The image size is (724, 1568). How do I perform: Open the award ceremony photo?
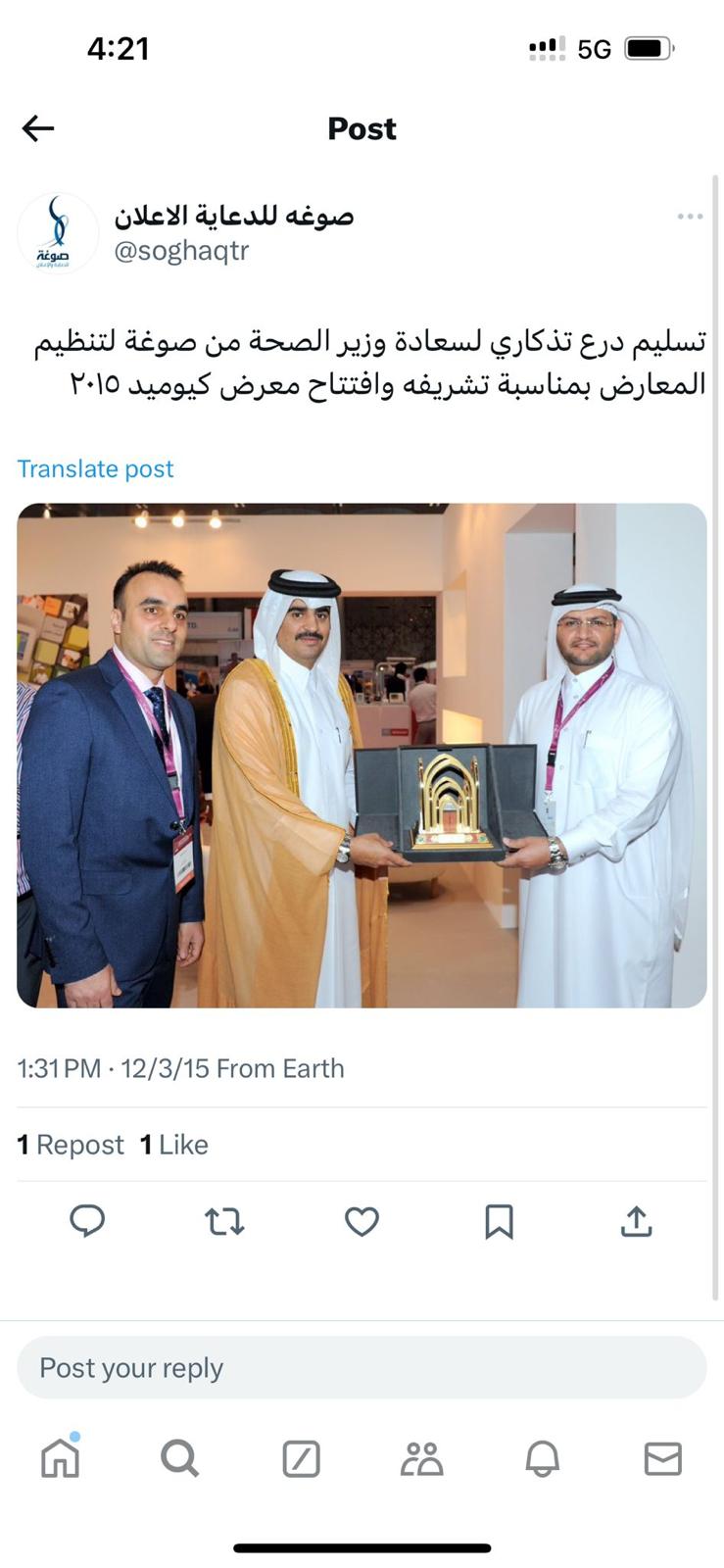[362, 756]
